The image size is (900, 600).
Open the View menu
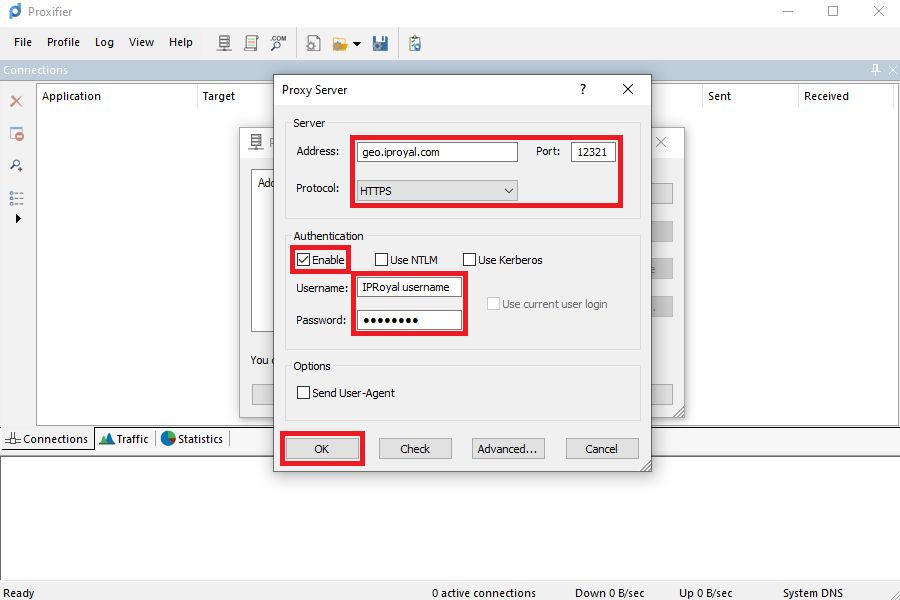[141, 42]
